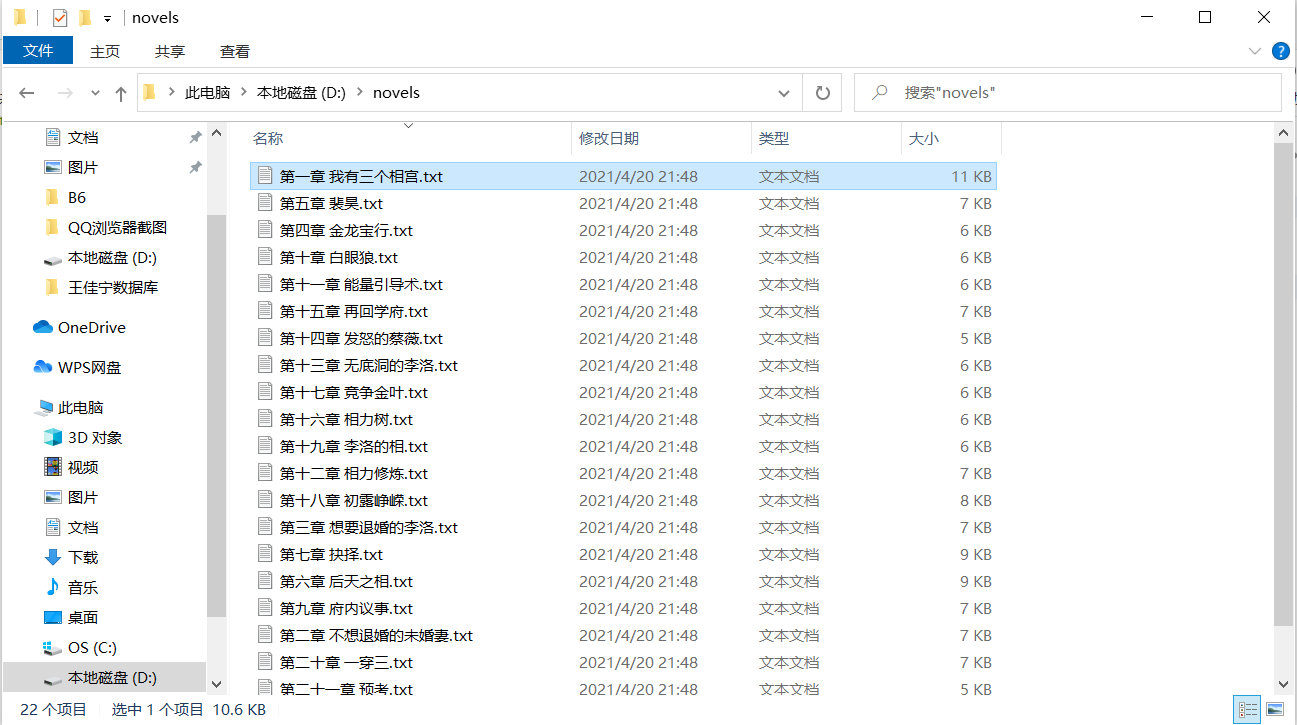Click the new folder icon in title bar

click(x=85, y=18)
